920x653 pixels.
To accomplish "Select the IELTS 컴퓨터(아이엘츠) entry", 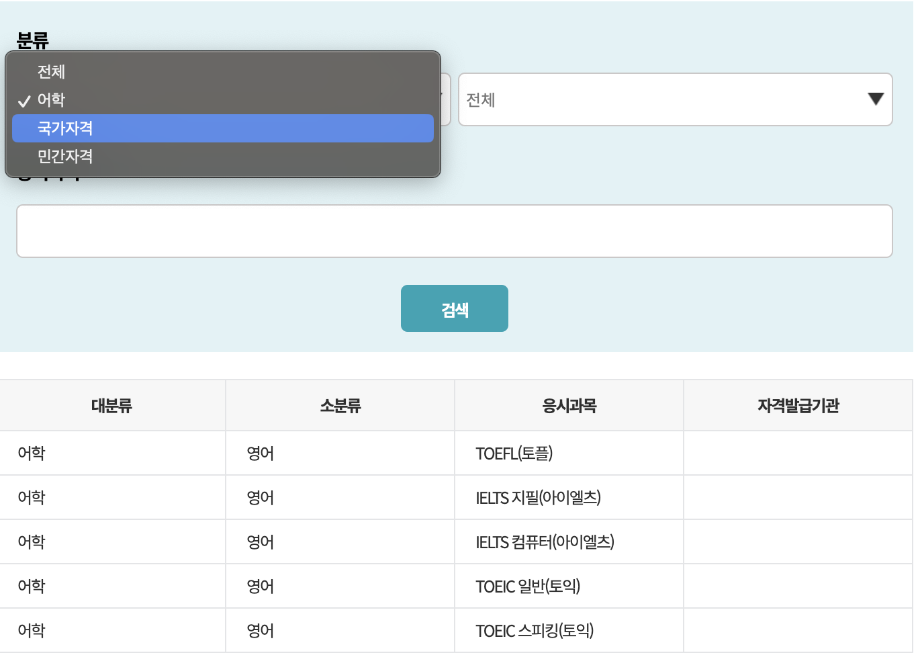I will 544,542.
